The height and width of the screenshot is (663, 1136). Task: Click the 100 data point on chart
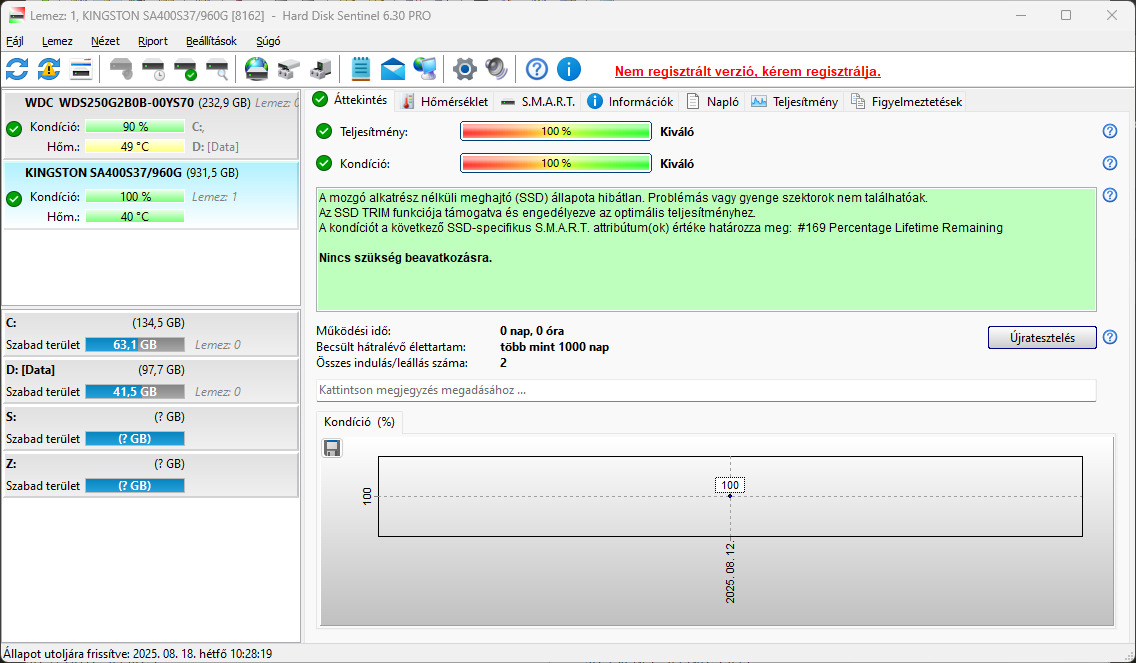(x=730, y=496)
